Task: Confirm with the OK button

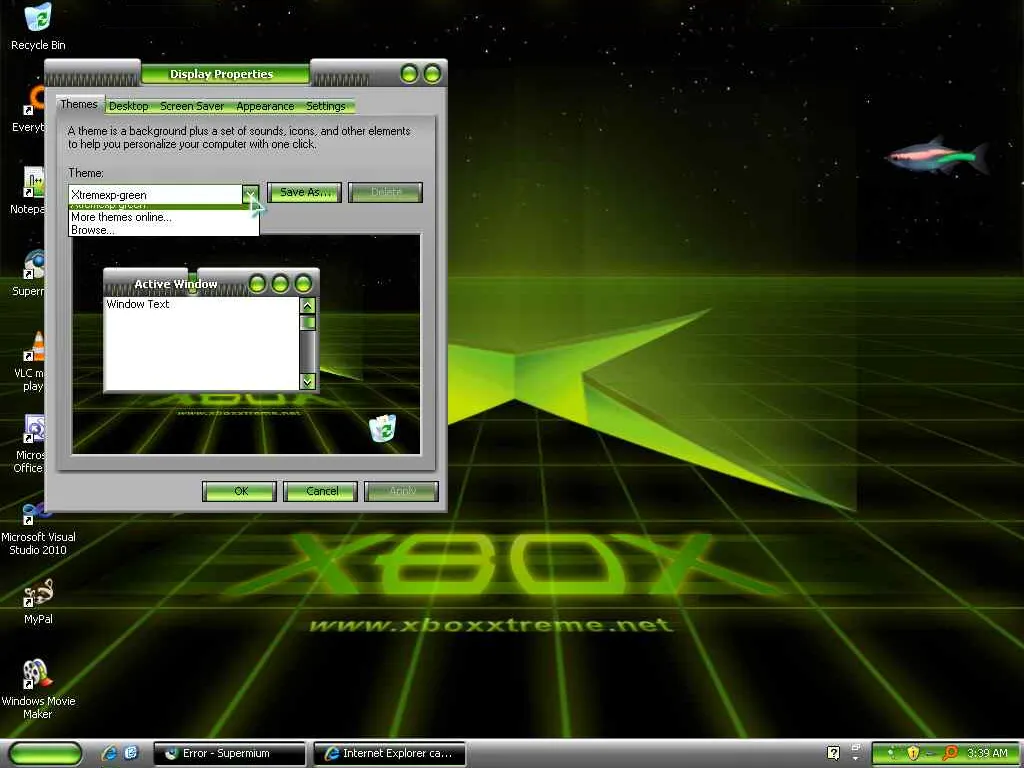Action: point(240,491)
